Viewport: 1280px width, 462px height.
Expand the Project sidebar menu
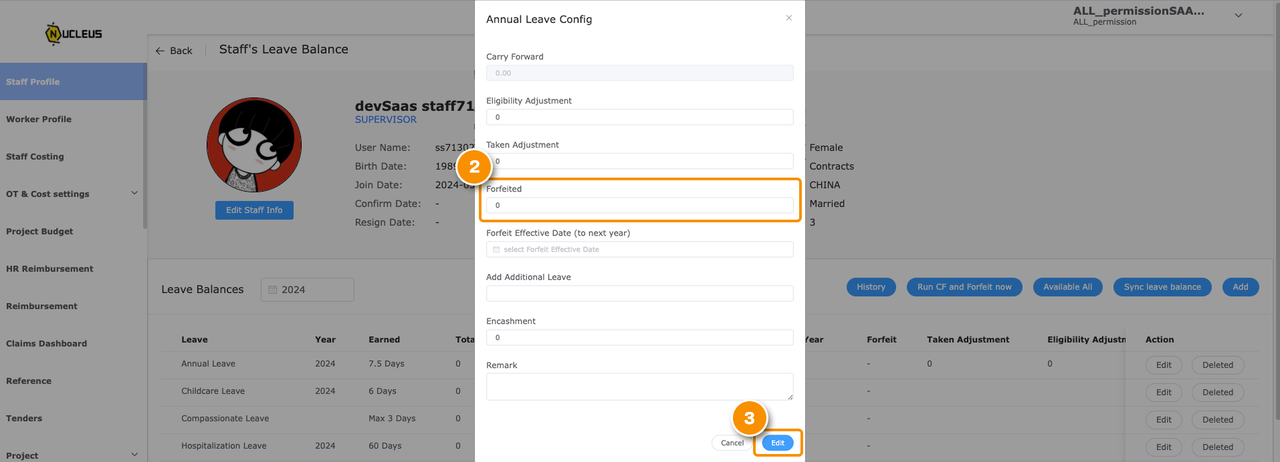point(135,455)
